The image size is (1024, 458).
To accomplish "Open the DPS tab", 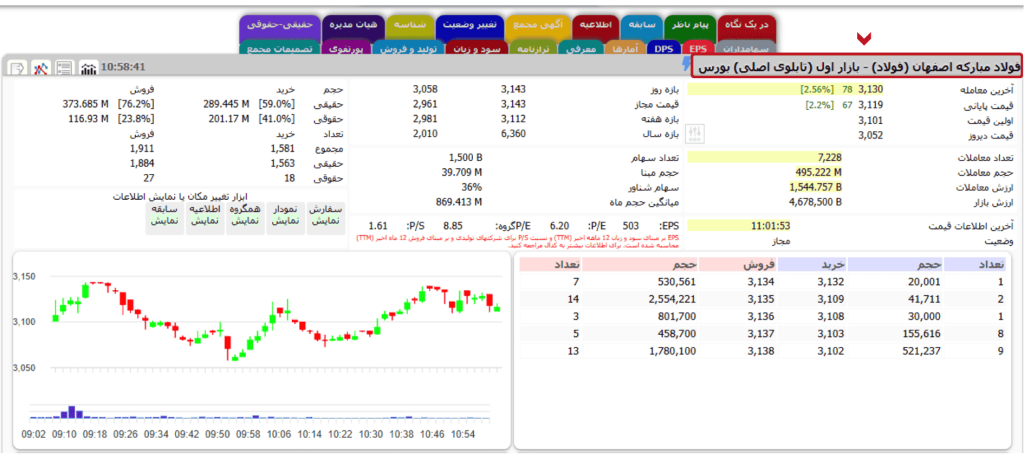I will click(x=664, y=47).
